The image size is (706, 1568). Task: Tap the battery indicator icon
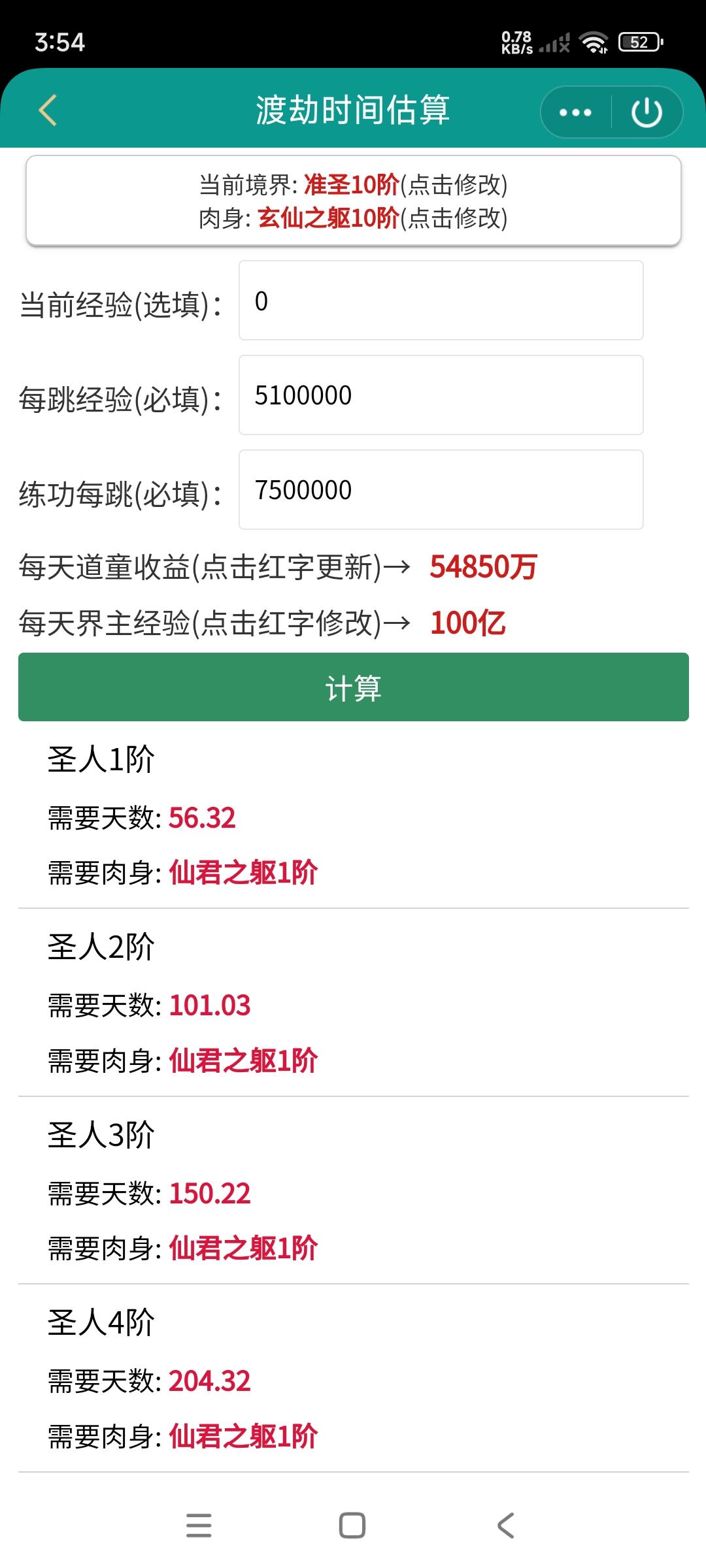pyautogui.click(x=641, y=42)
